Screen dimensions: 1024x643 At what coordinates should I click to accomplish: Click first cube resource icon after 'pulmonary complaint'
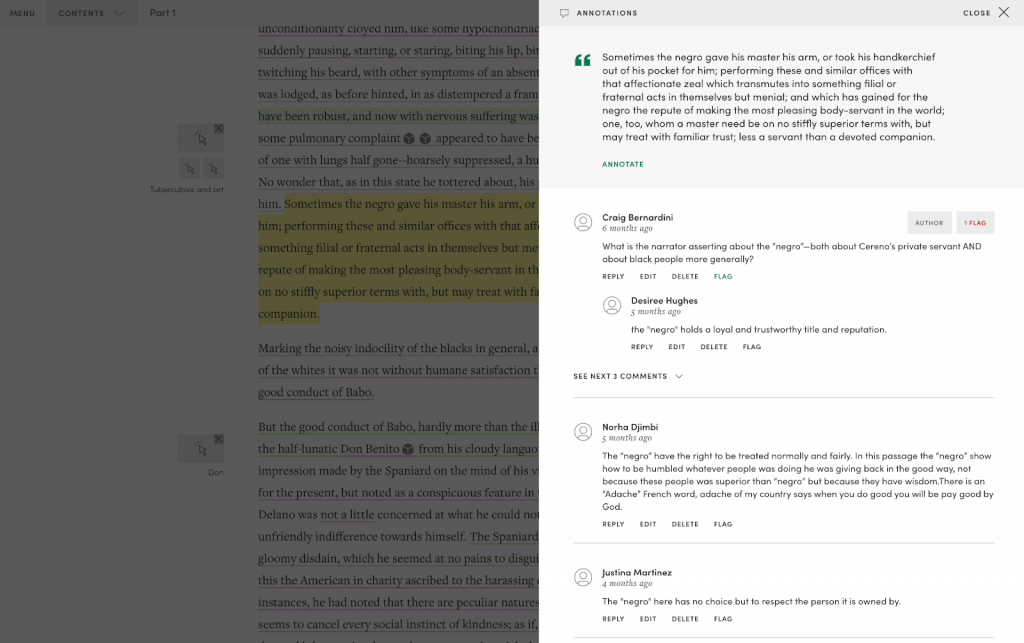coord(409,138)
